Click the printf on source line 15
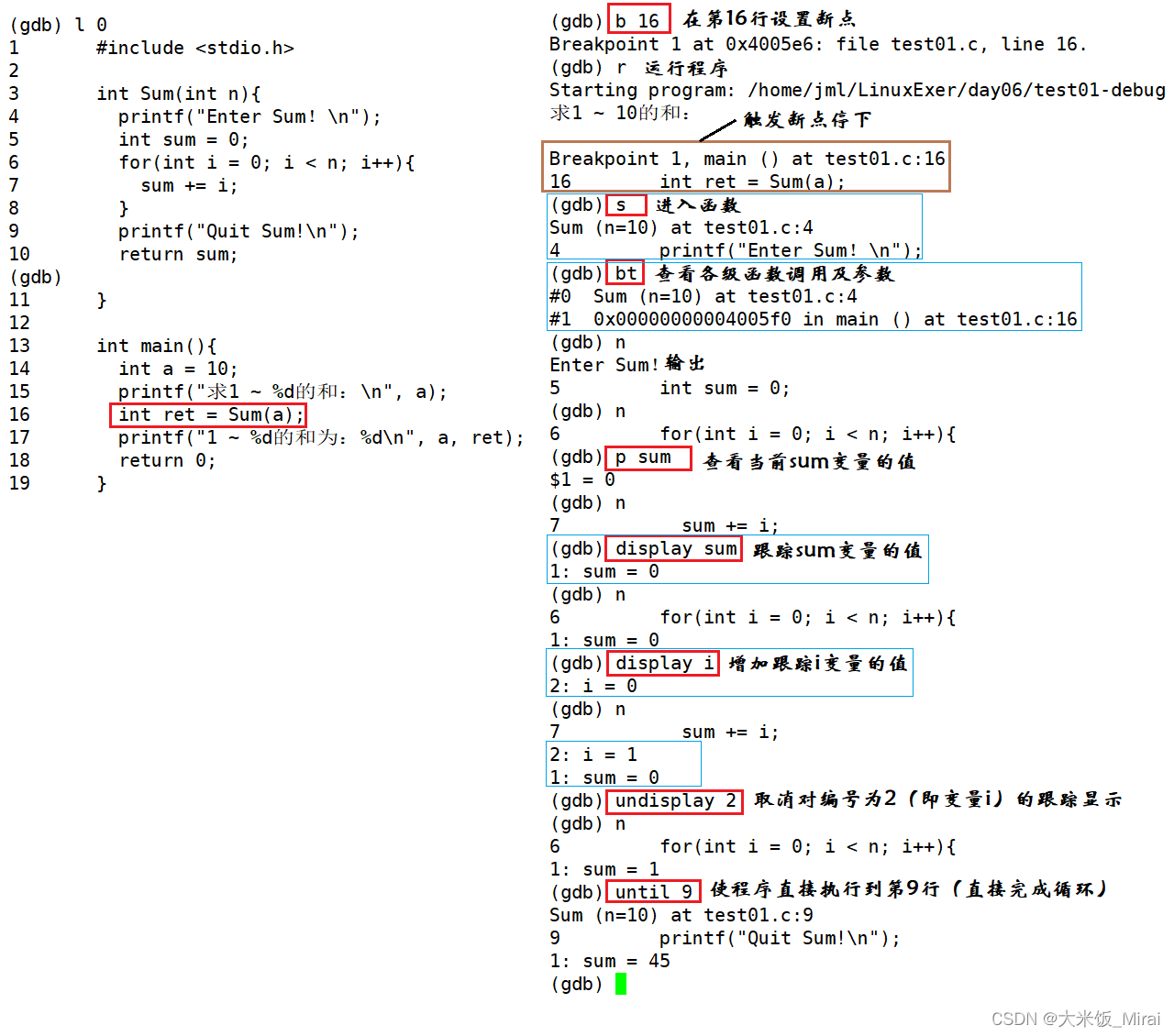 point(282,391)
